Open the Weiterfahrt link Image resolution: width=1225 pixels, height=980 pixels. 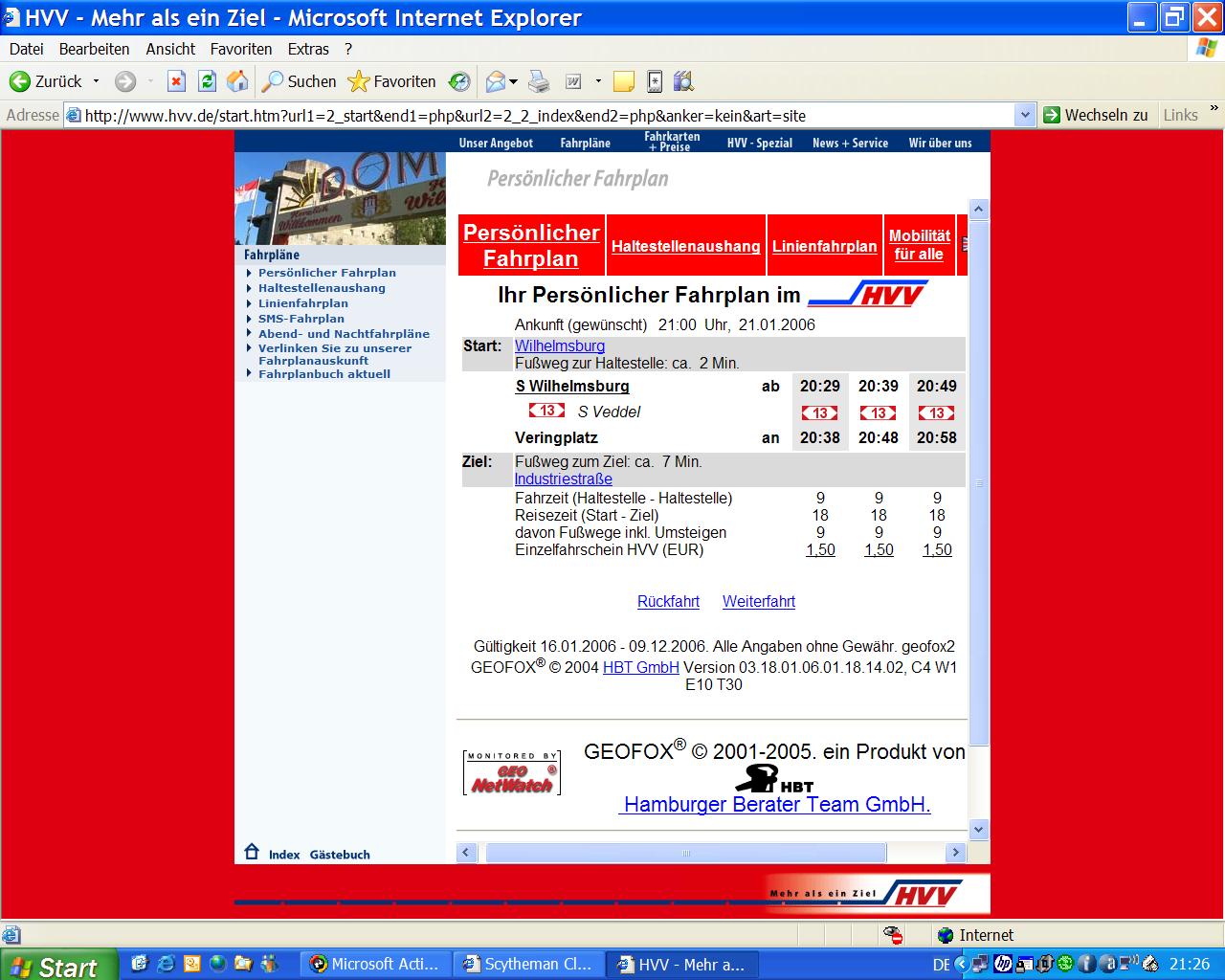[x=759, y=601]
